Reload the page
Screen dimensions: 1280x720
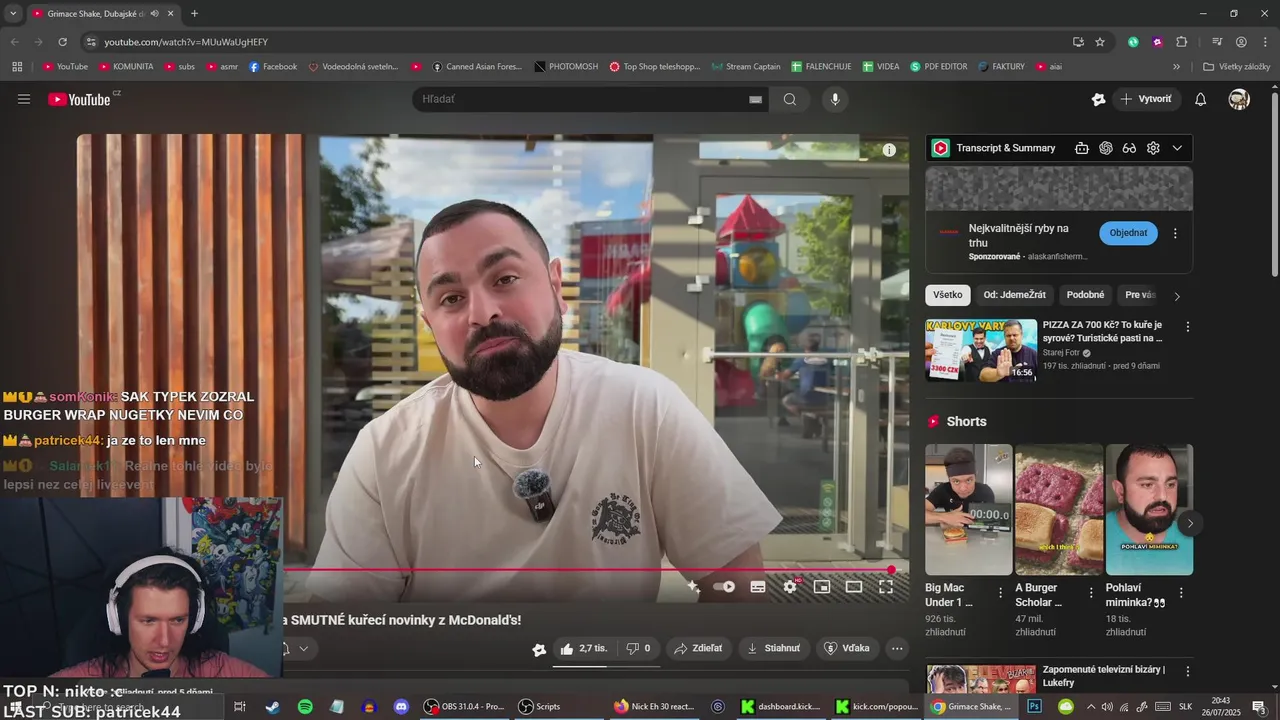coord(62,42)
